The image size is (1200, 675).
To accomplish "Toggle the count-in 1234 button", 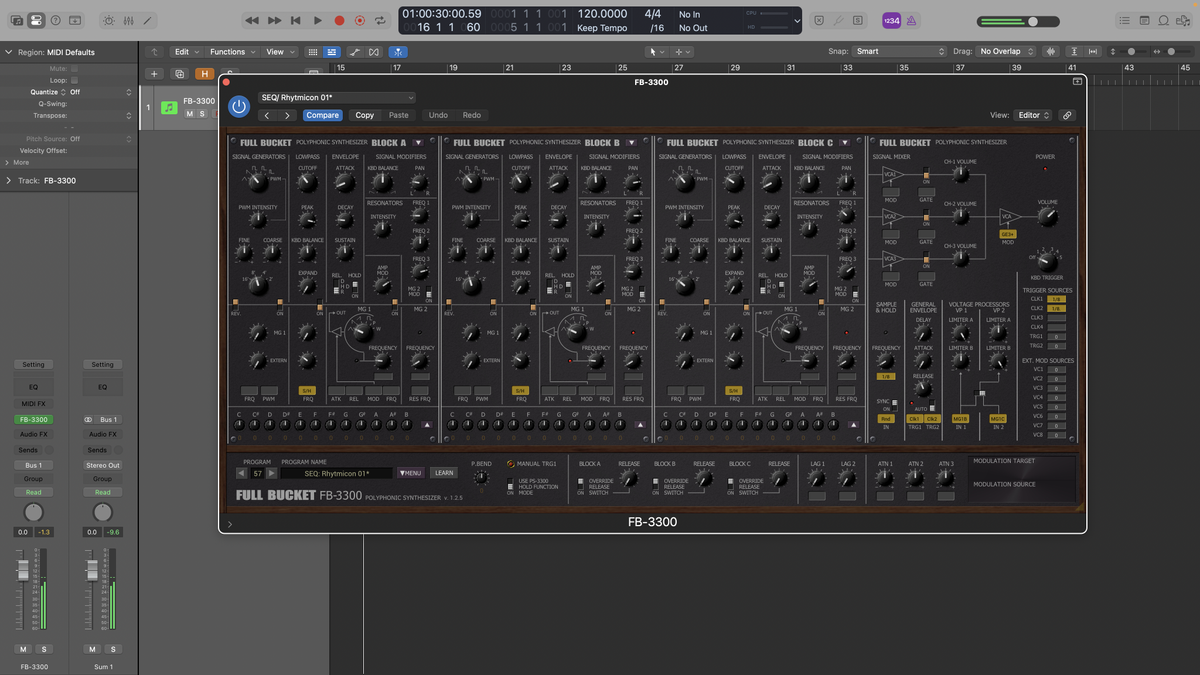I will (x=891, y=20).
